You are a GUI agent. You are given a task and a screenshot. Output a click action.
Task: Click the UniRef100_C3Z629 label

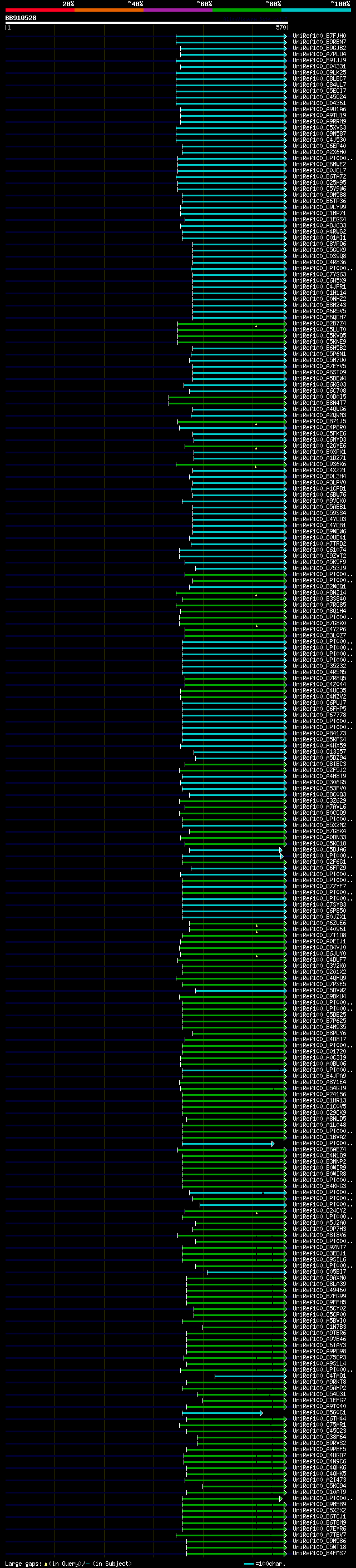pos(319,800)
